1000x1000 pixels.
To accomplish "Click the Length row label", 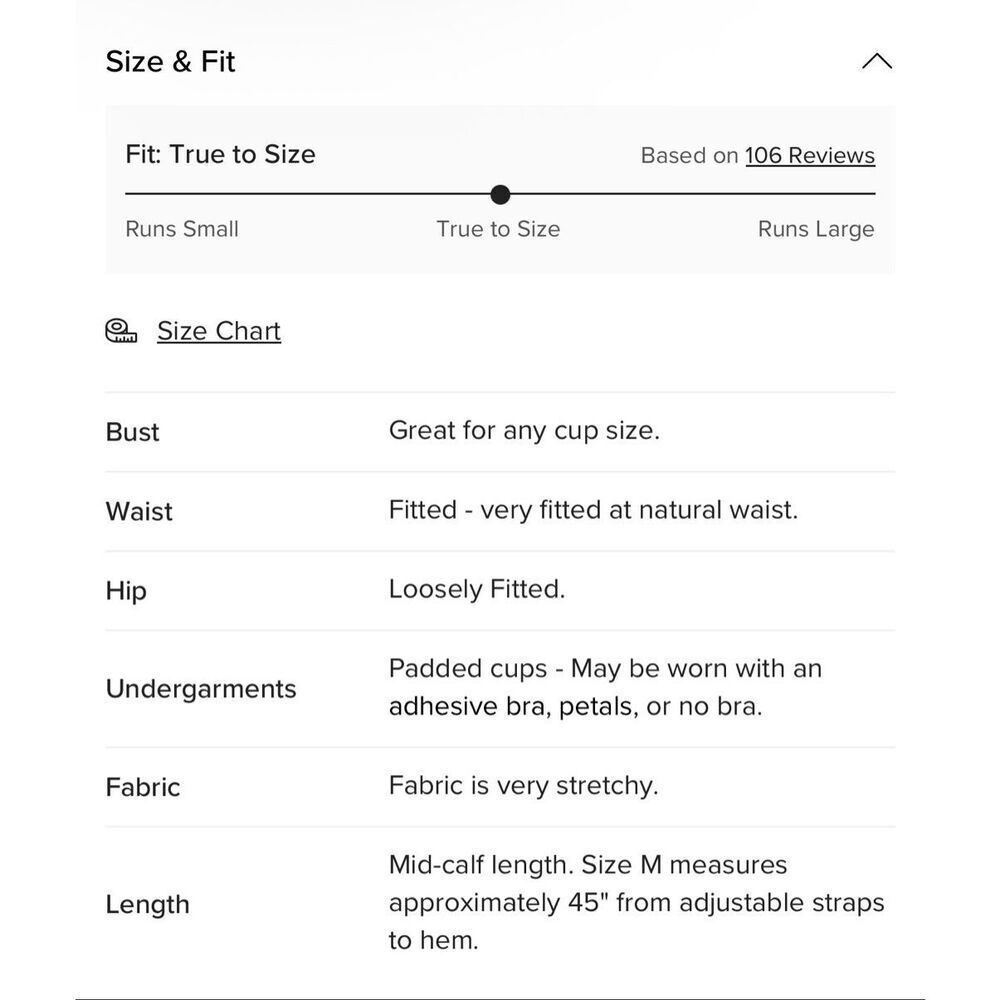I will pyautogui.click(x=147, y=905).
